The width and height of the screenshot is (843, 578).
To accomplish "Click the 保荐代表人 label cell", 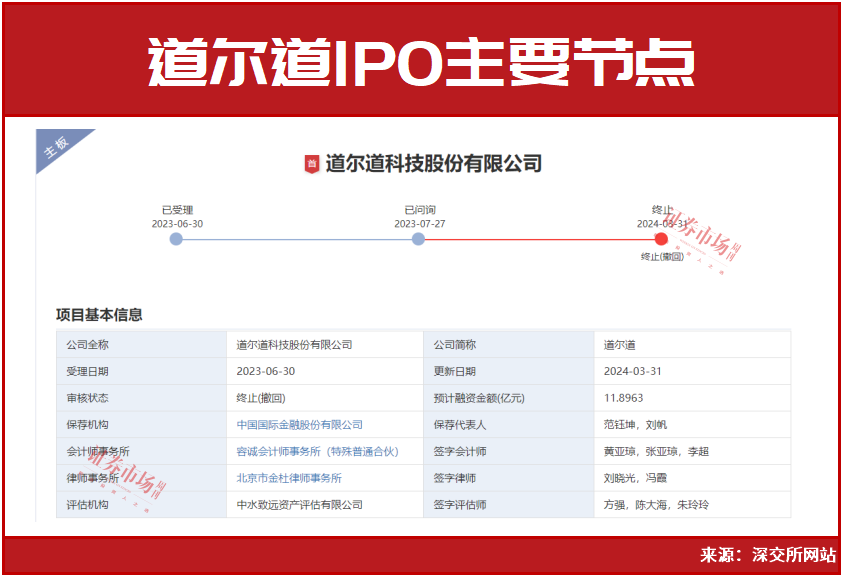I will (509, 425).
